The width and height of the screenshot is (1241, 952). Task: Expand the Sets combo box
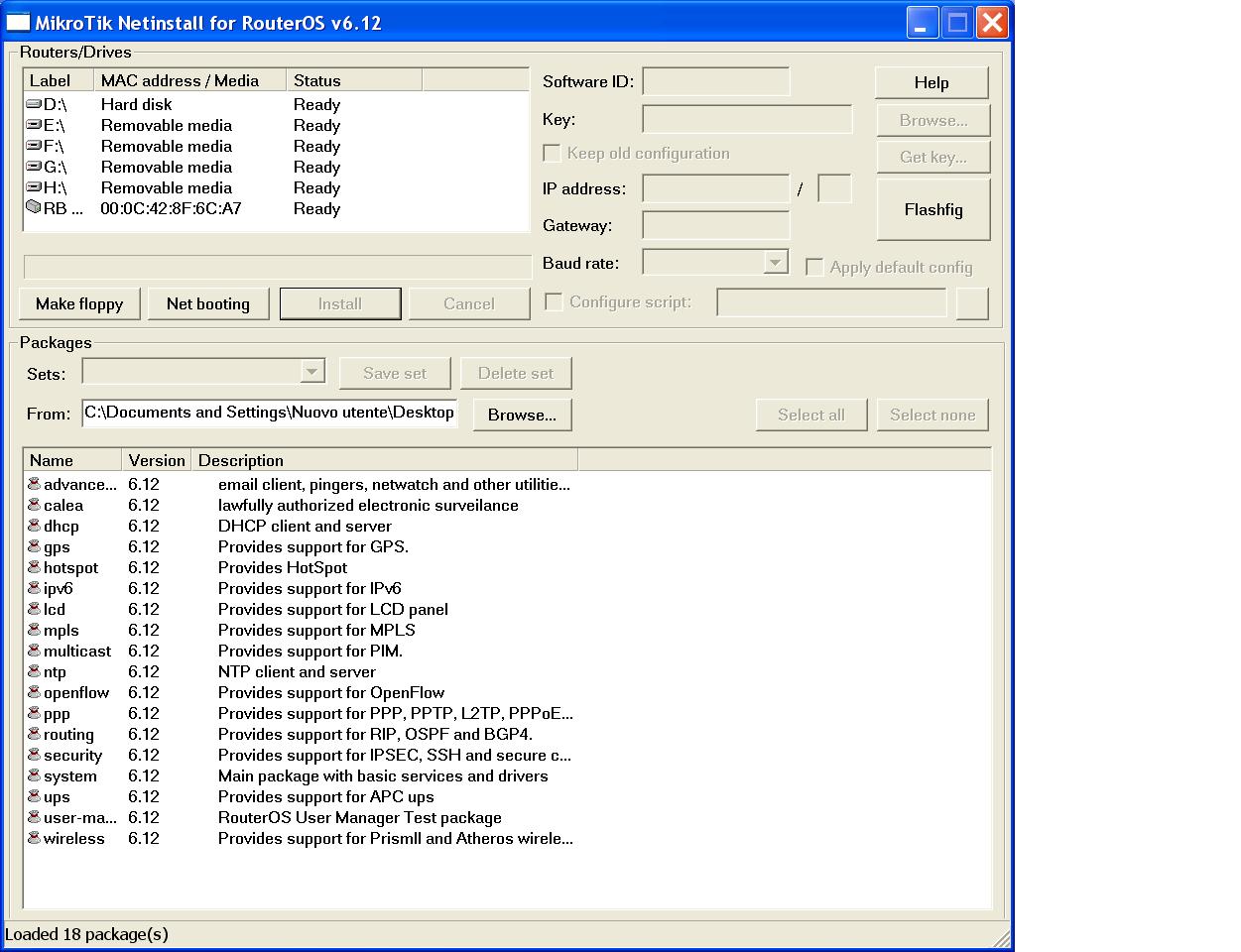(313, 370)
